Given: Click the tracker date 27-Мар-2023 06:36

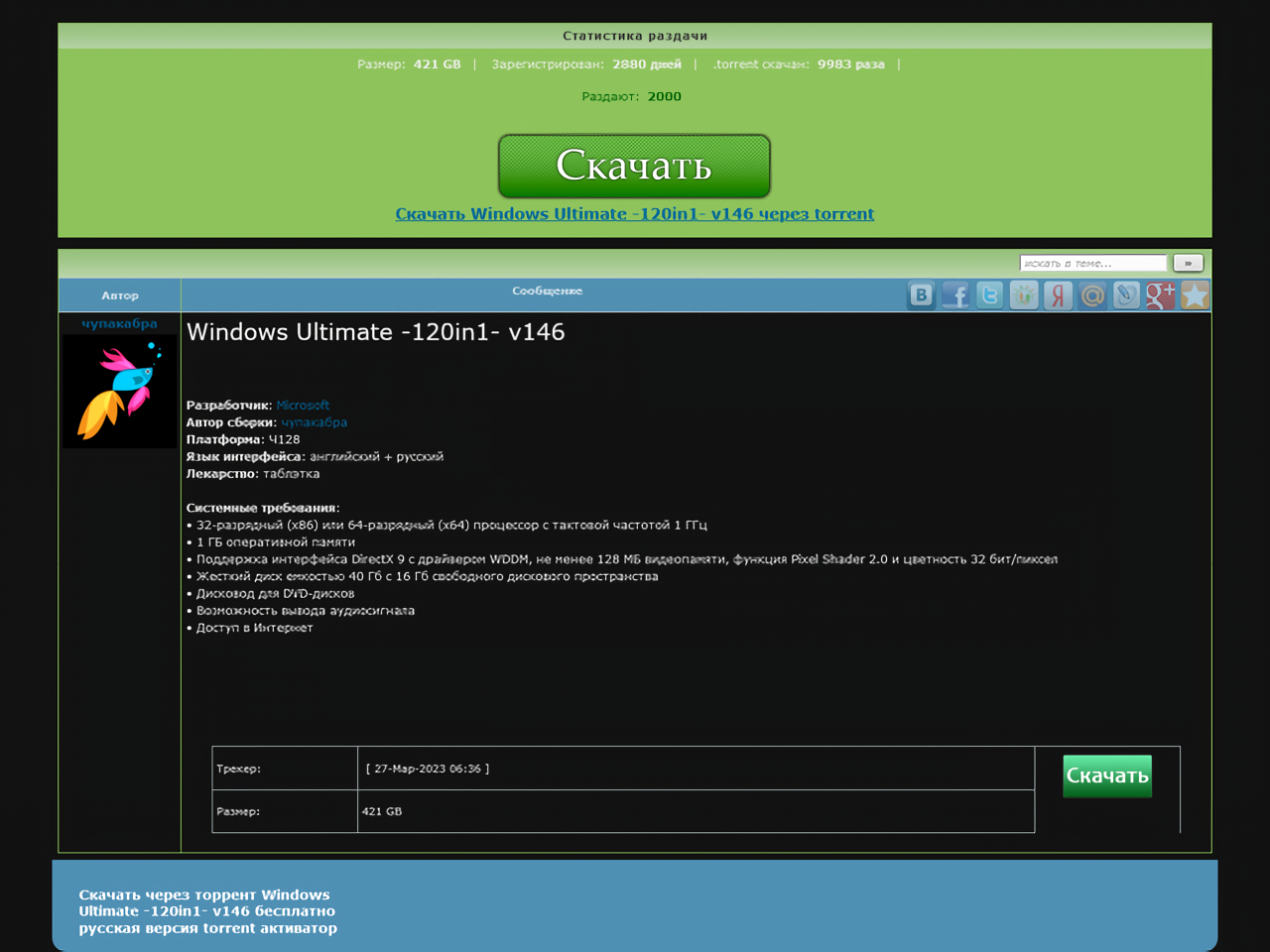Looking at the screenshot, I should (428, 769).
